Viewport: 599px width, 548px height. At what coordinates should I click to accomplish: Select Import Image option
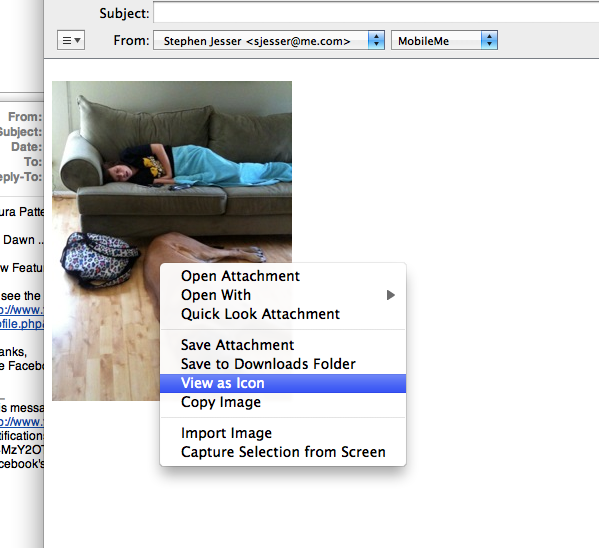click(x=283, y=433)
